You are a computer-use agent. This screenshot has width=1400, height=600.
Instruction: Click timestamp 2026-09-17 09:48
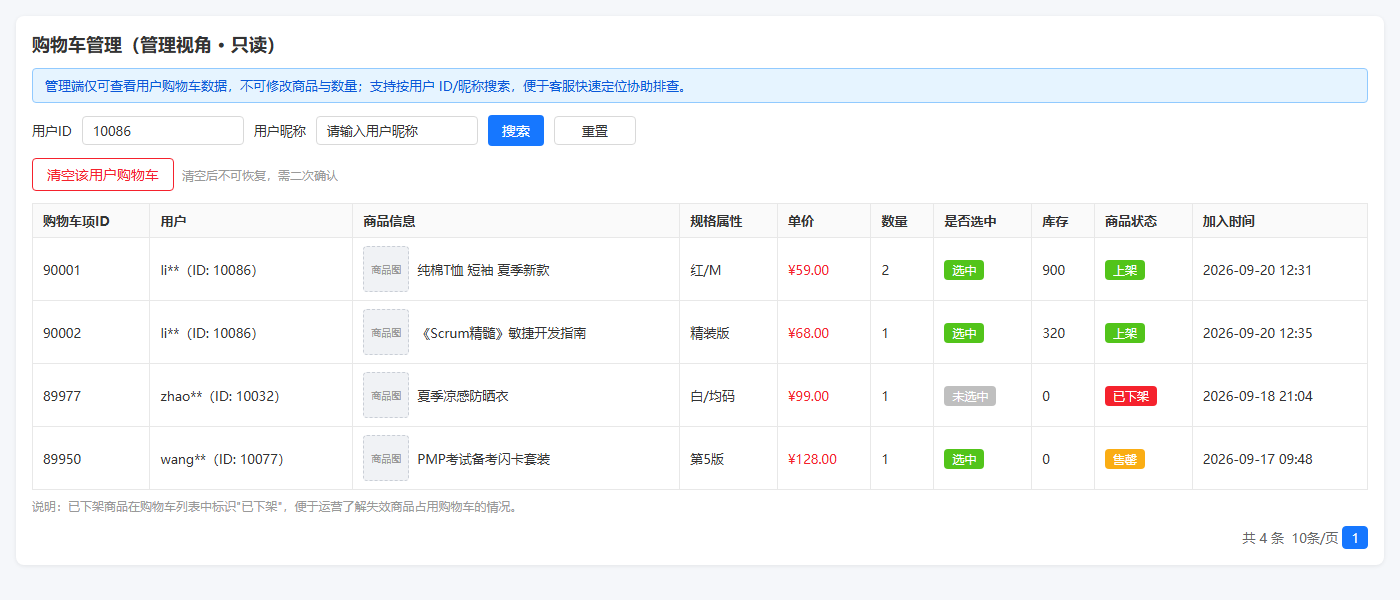click(x=1257, y=459)
